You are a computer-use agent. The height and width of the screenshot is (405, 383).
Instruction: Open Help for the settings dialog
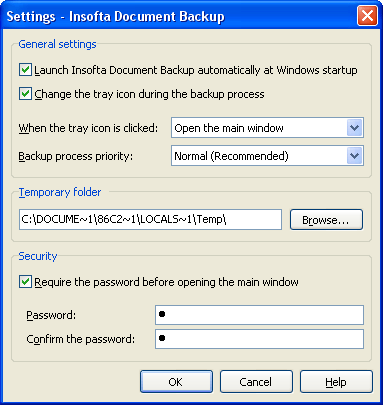[336, 382]
